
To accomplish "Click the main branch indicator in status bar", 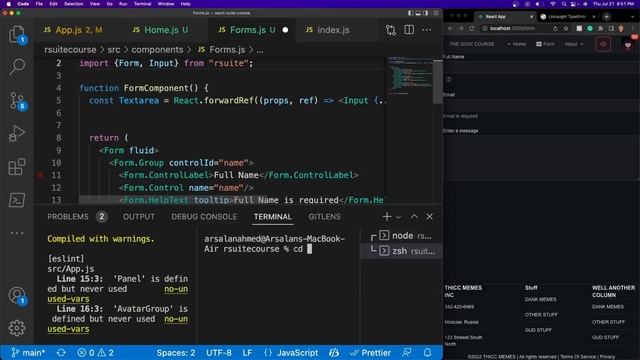I will click(28, 353).
